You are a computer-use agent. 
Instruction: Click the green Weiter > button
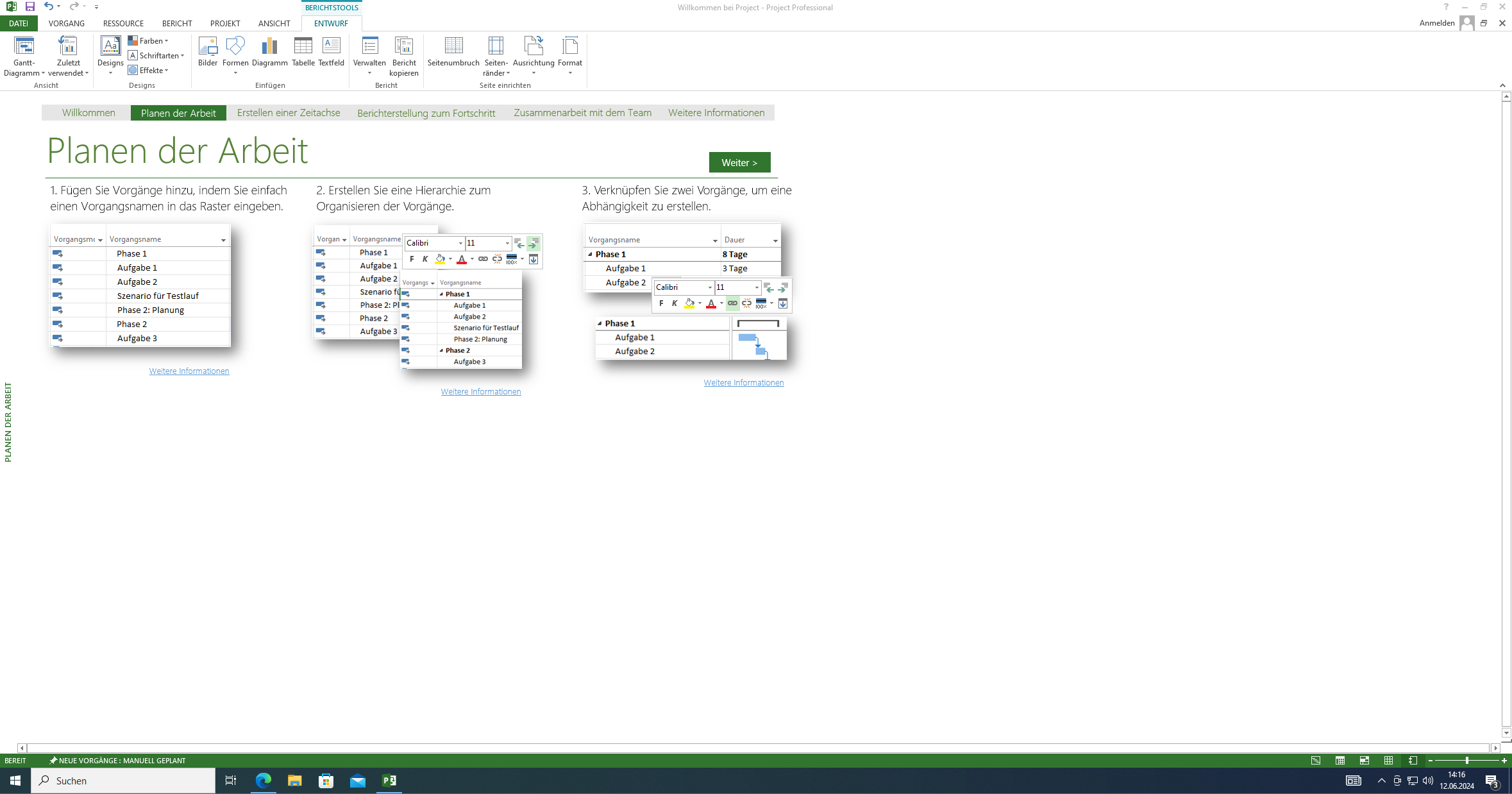point(739,162)
